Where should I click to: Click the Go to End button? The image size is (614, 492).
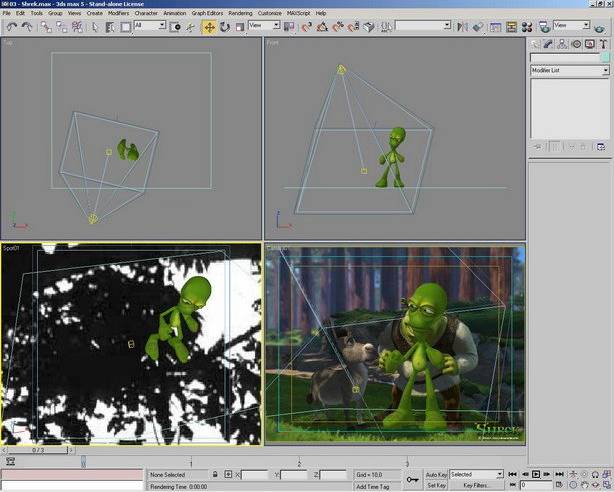(x=560, y=474)
